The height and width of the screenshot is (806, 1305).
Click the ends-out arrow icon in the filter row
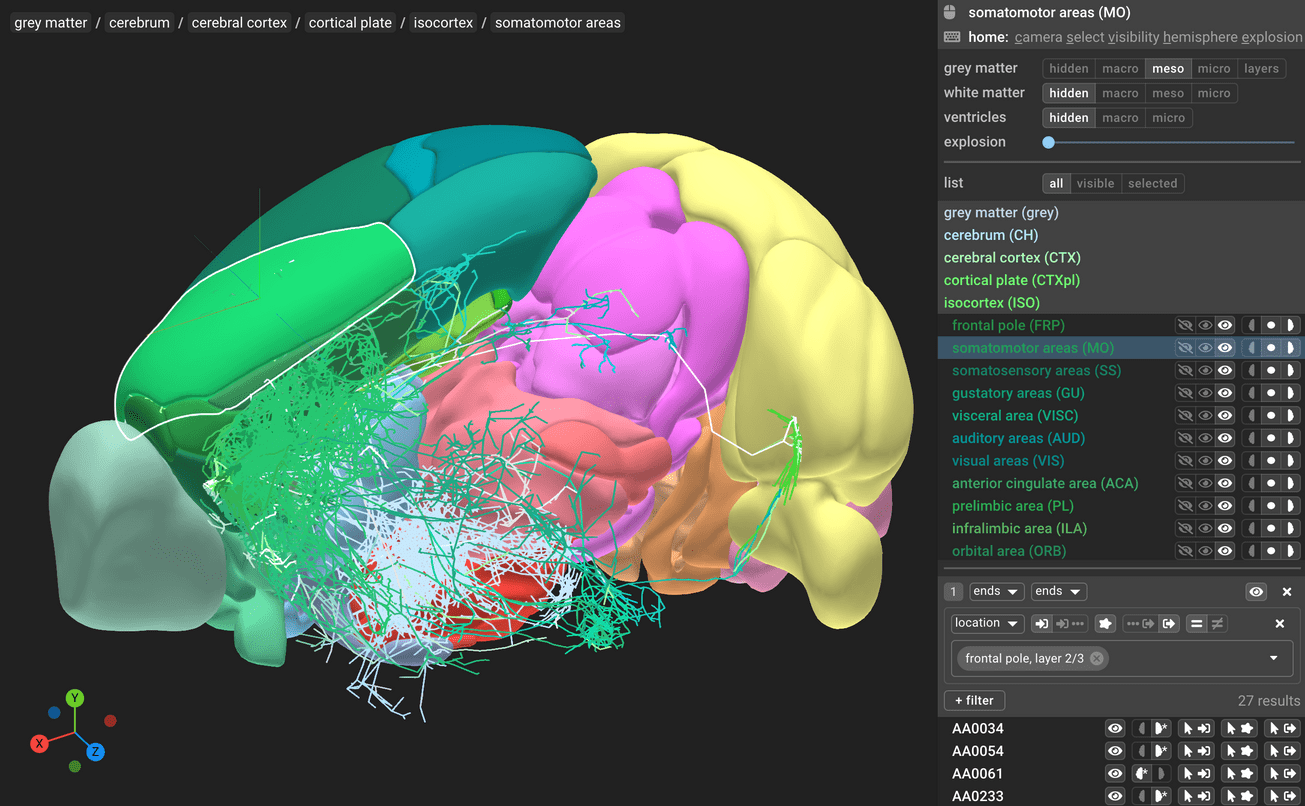click(1169, 623)
